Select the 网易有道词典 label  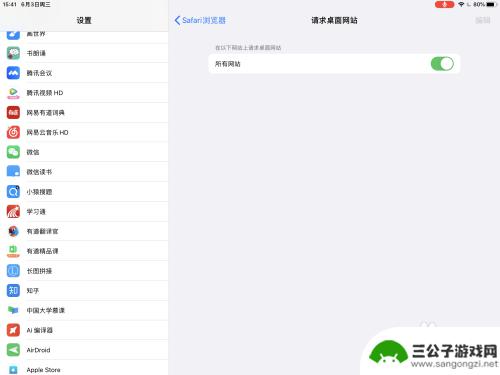tap(46, 113)
